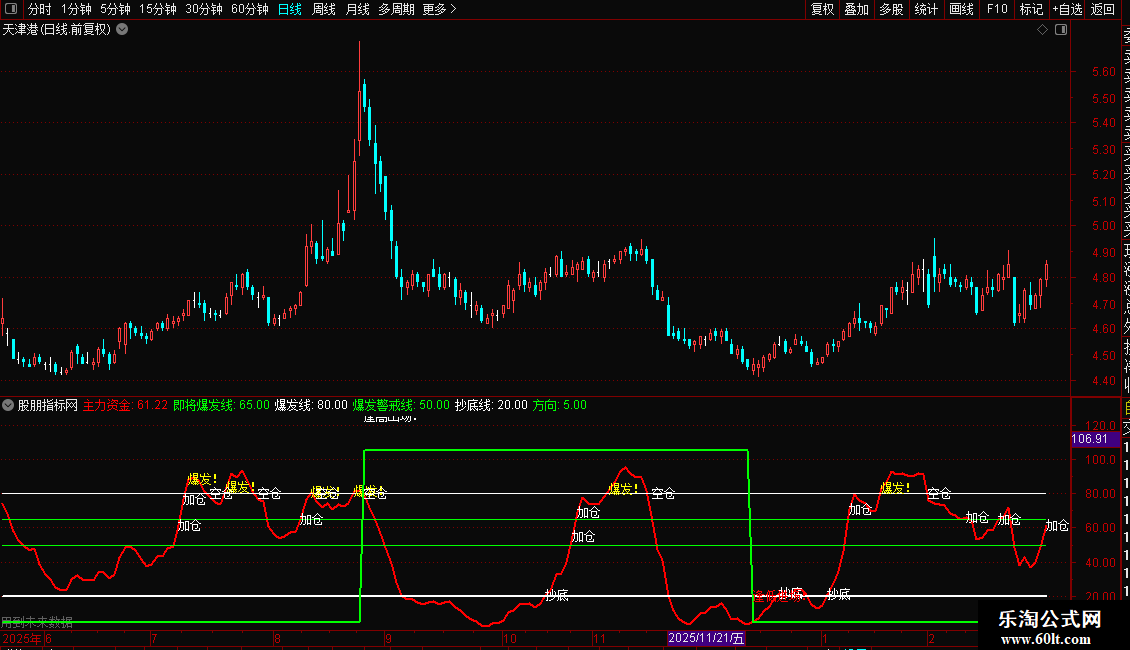1130x650 pixels.
Task: Open F10 company info
Action: [997, 9]
